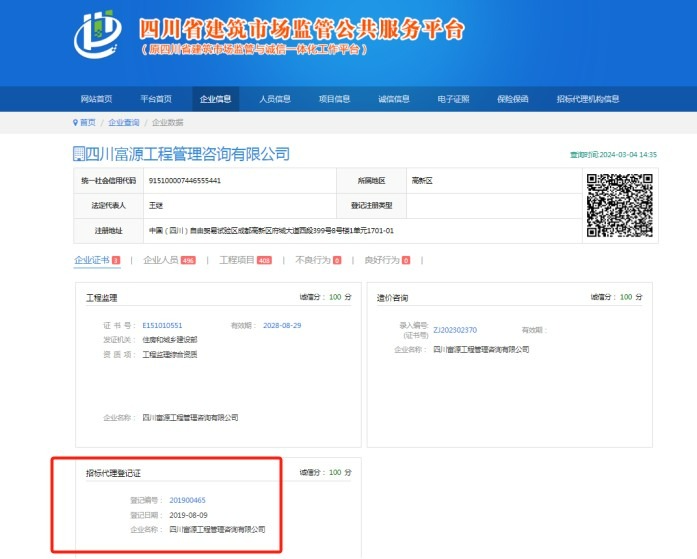
Task: Click registration date 2019-08-09
Action: pos(188,515)
